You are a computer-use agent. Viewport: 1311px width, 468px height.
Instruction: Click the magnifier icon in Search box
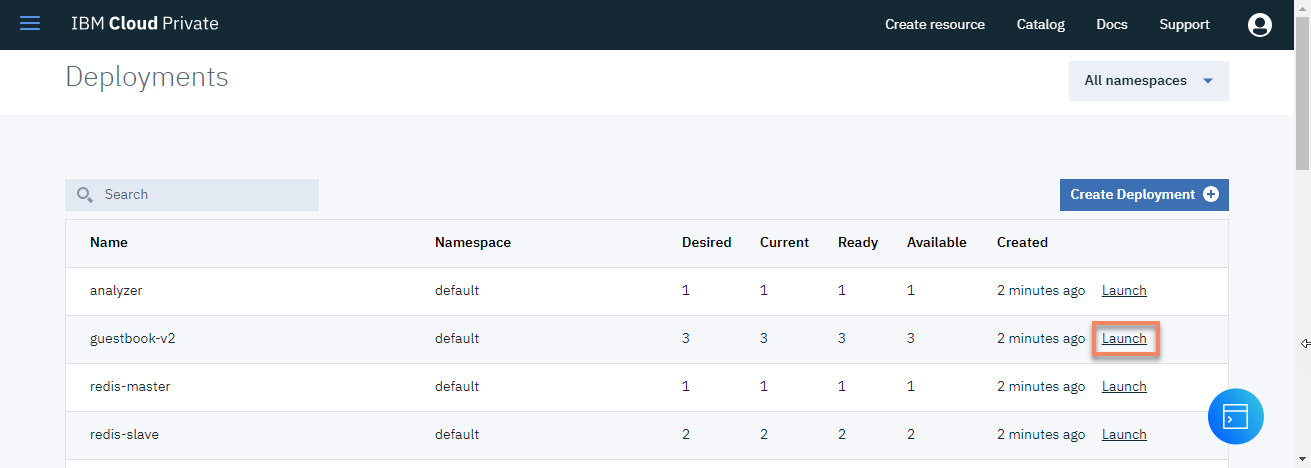click(x=85, y=195)
